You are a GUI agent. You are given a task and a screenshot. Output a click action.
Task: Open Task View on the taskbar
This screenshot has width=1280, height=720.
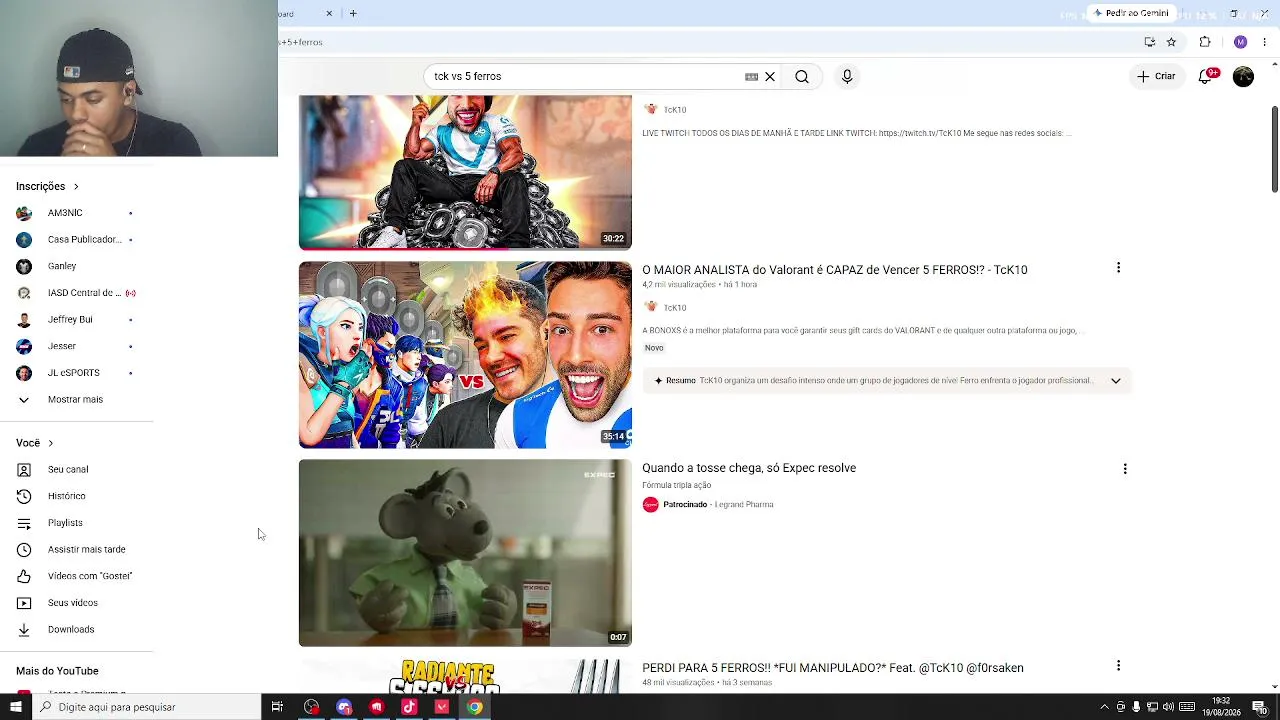pyautogui.click(x=277, y=707)
